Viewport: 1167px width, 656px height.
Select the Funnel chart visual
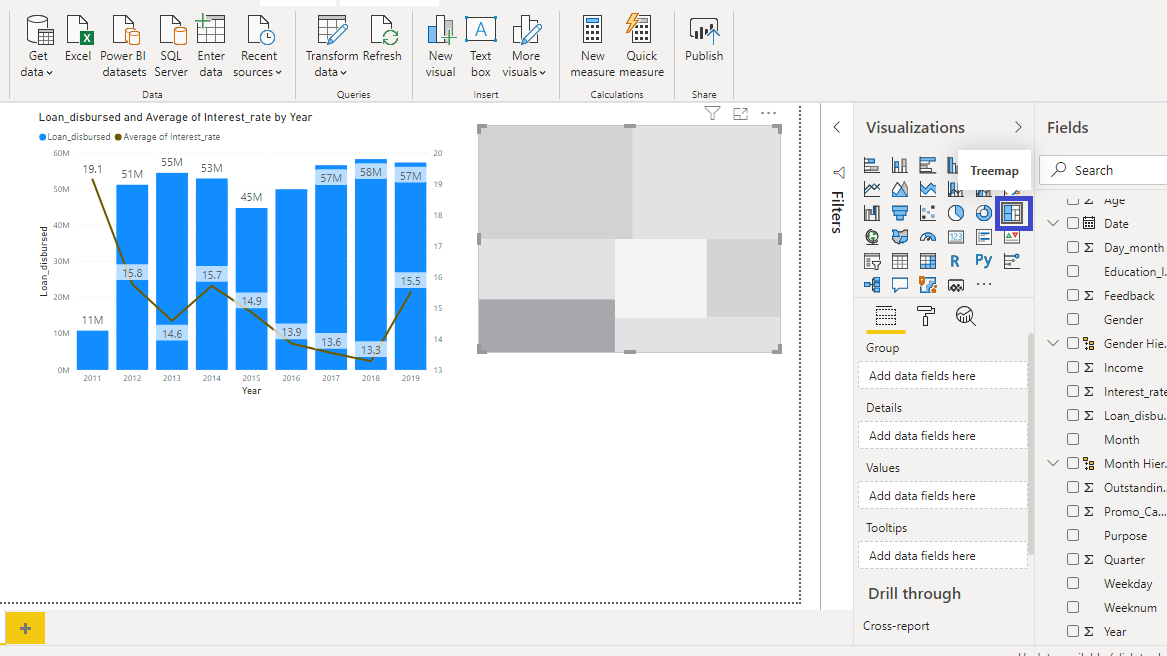900,213
